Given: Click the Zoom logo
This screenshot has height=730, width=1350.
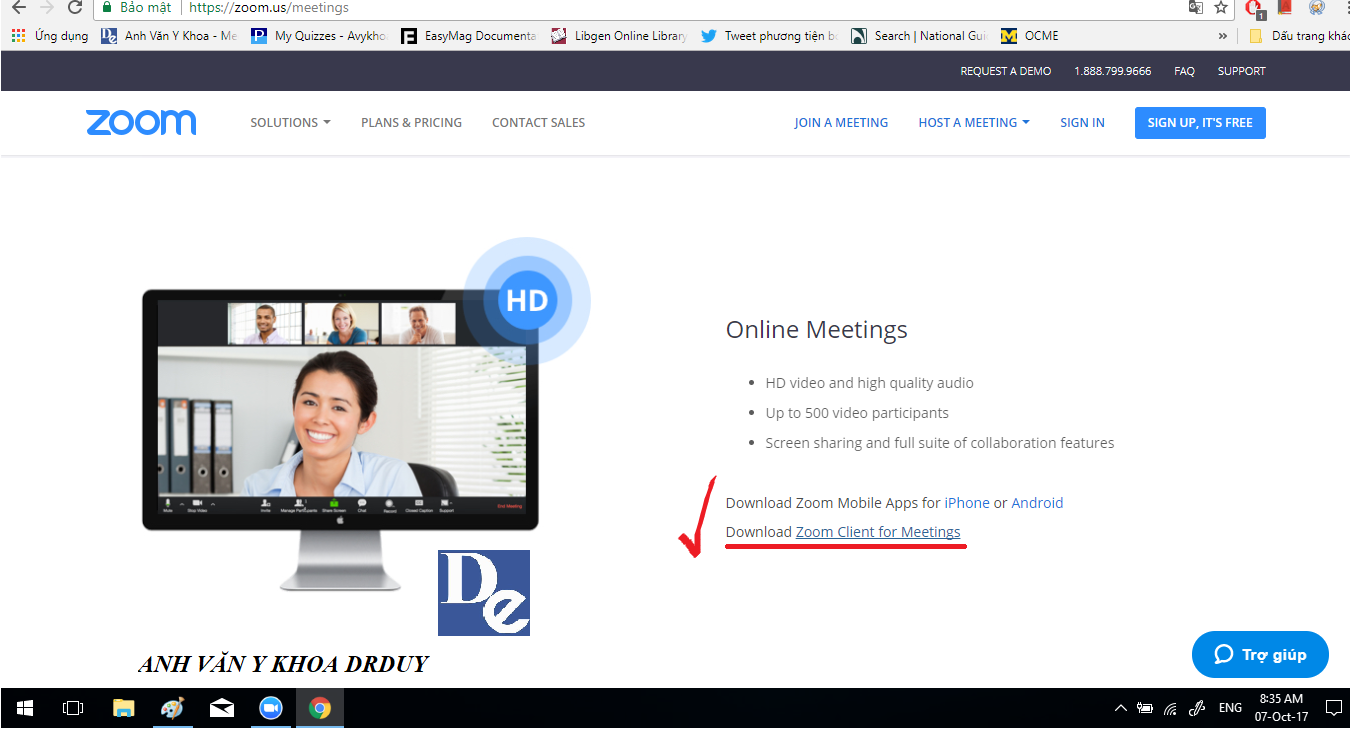Looking at the screenshot, I should (141, 122).
